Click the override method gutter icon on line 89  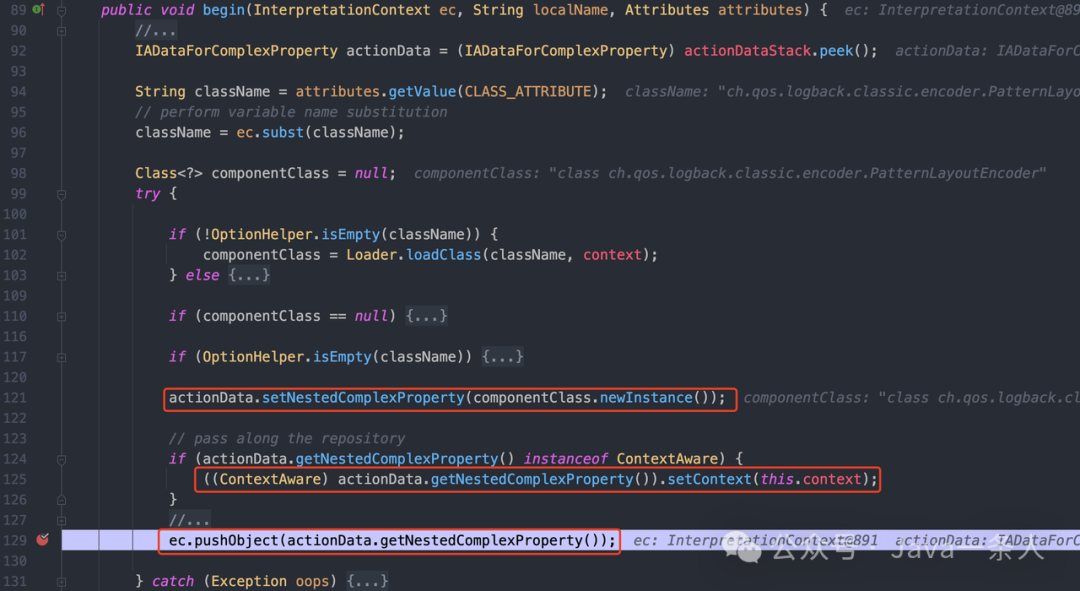39,10
